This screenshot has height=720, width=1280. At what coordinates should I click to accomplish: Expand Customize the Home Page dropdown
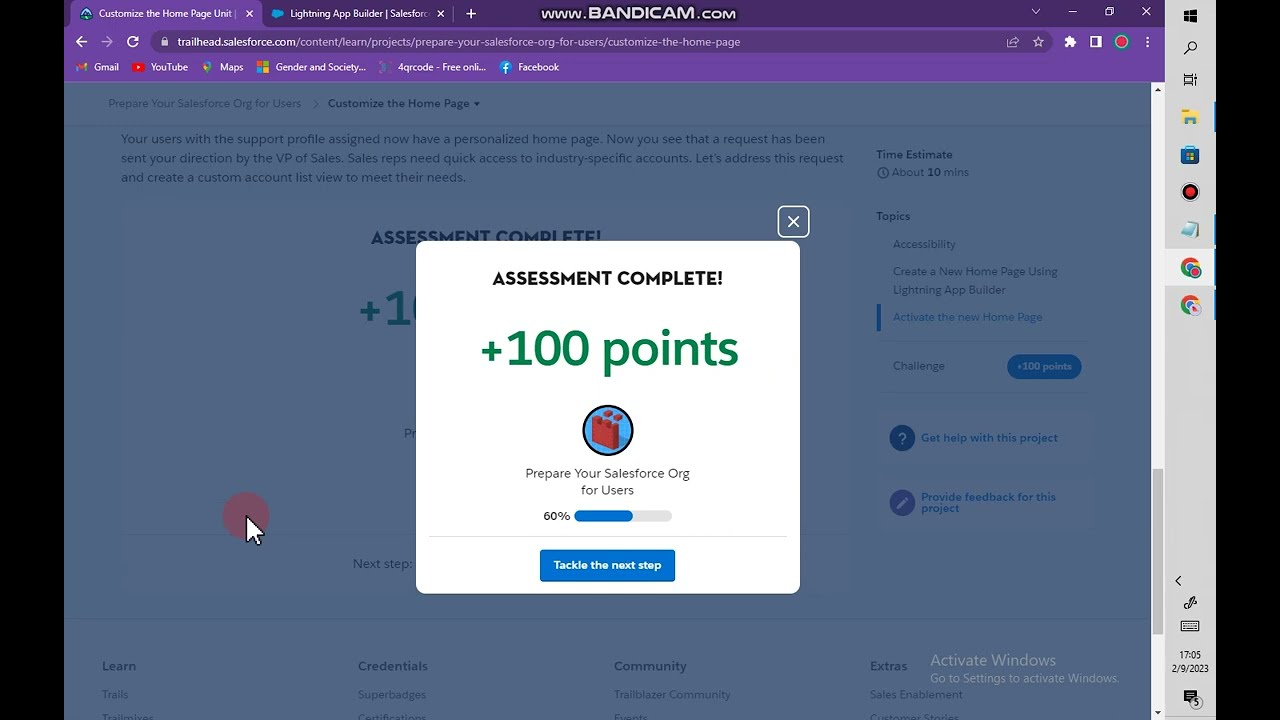(x=404, y=104)
